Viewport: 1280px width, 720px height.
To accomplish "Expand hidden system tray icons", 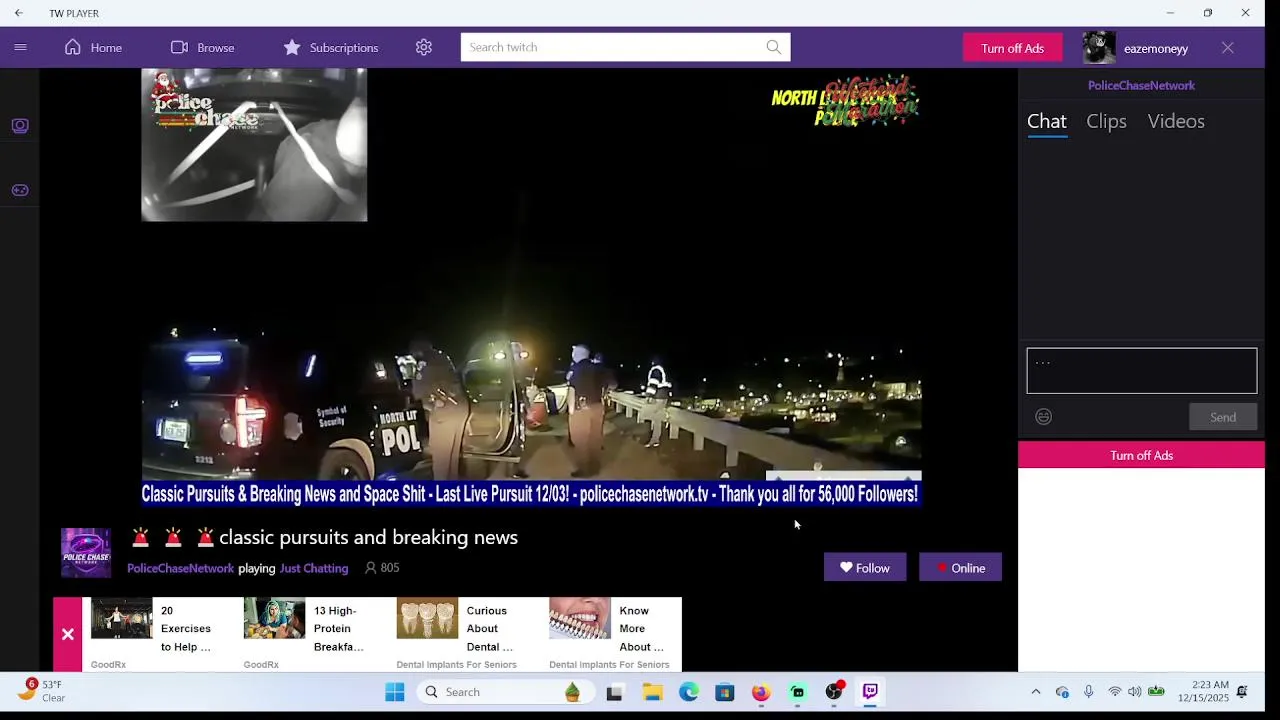I will point(1036,692).
